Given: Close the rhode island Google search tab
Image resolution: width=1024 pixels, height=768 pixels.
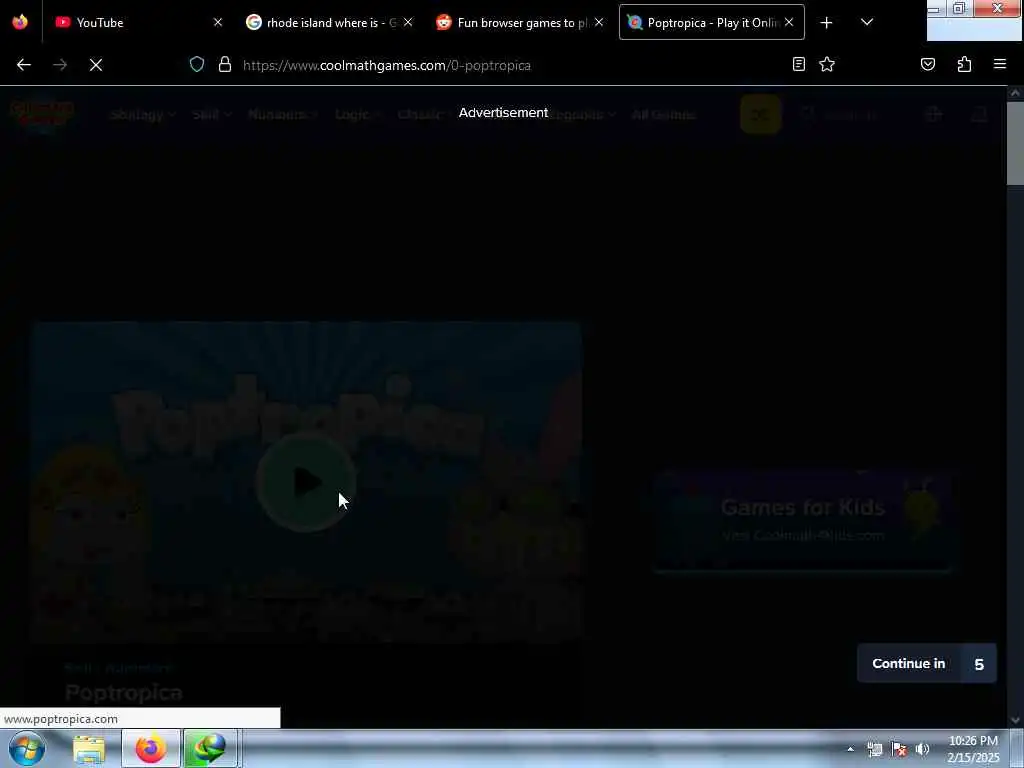Looking at the screenshot, I should [408, 22].
